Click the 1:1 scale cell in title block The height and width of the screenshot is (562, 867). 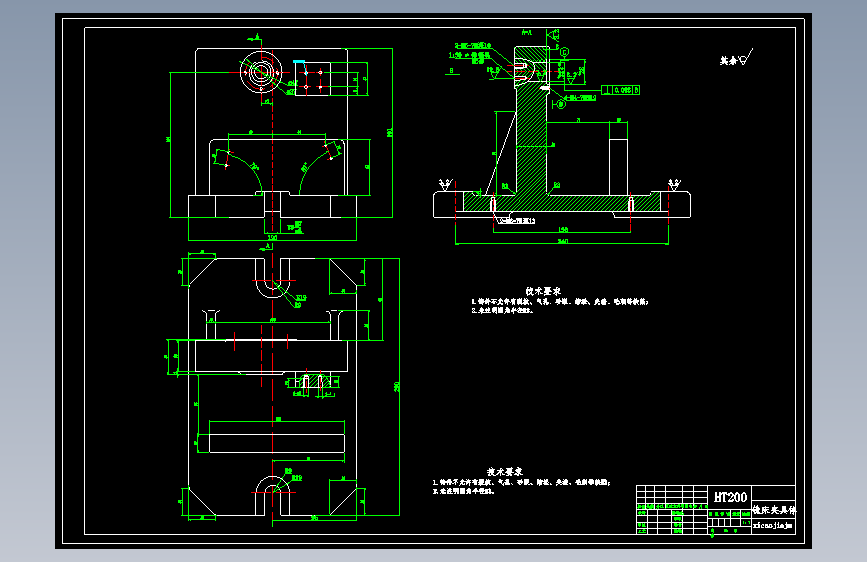(x=746, y=522)
